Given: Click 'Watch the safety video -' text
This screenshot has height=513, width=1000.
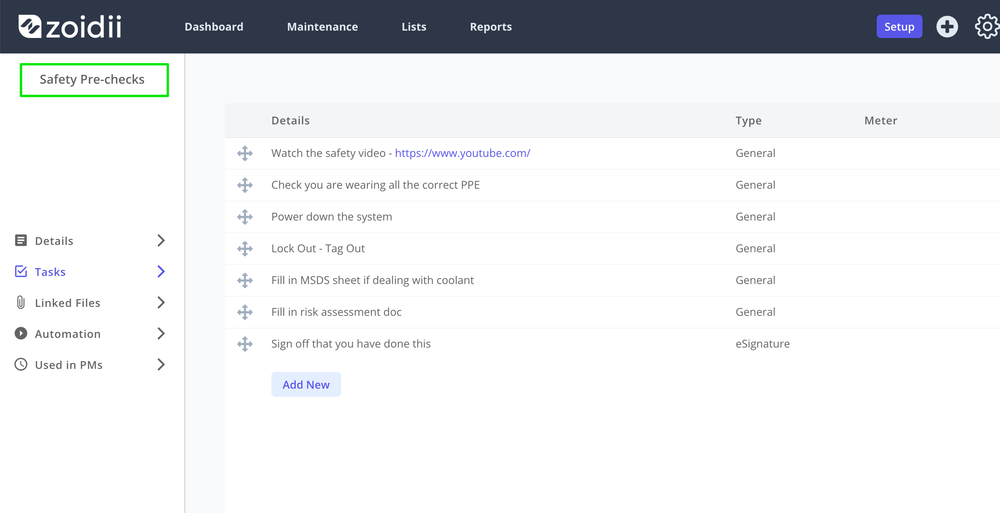Looking at the screenshot, I should click(x=332, y=153).
